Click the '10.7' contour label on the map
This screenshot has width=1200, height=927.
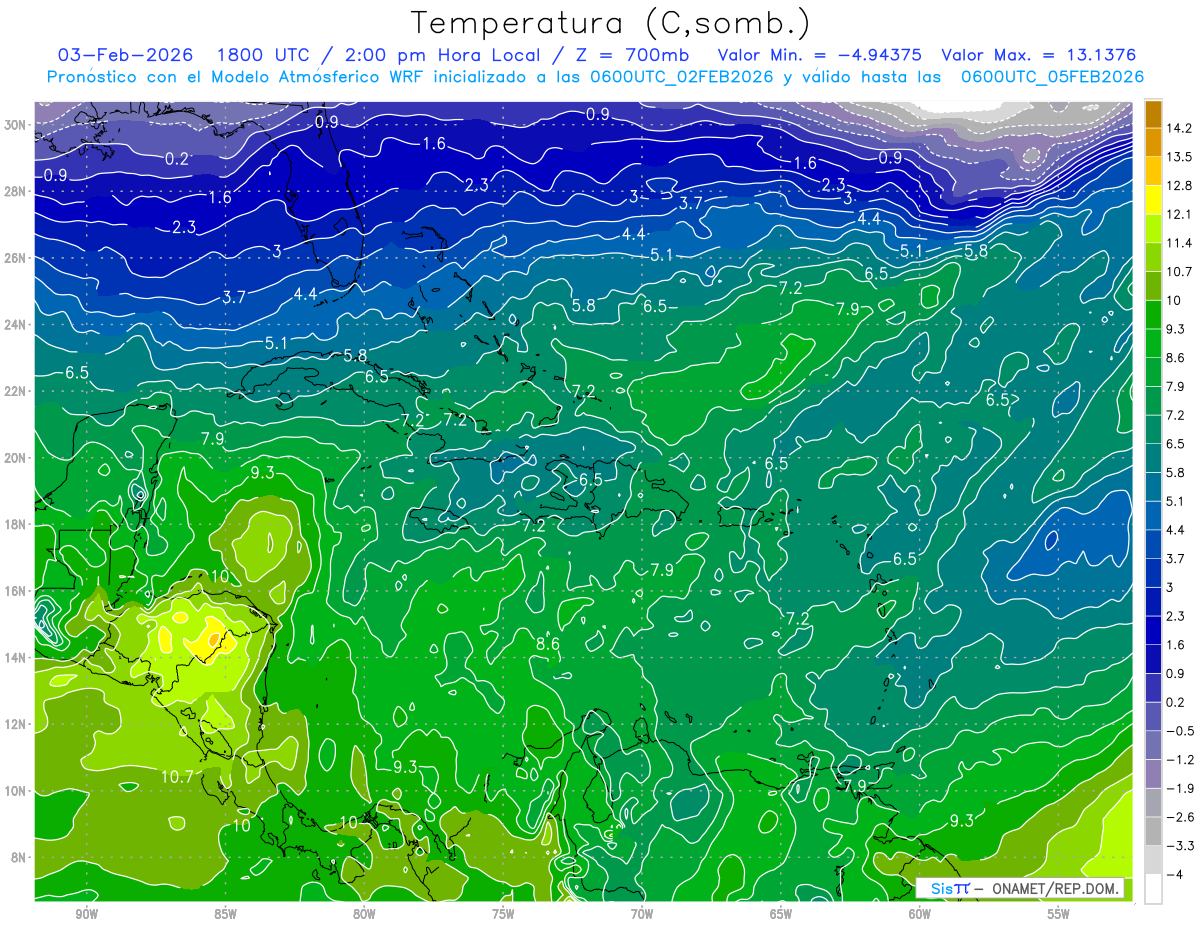click(176, 776)
